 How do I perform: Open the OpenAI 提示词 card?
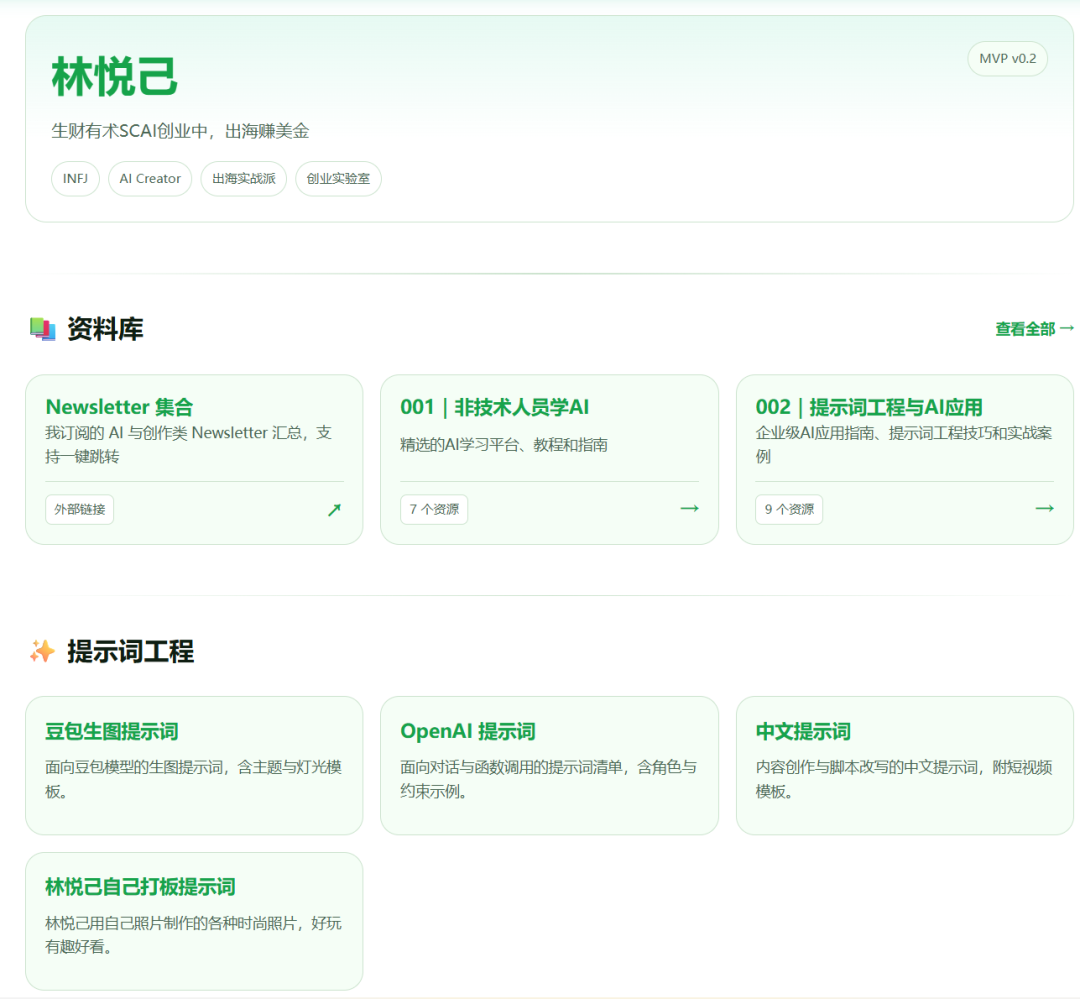point(549,765)
